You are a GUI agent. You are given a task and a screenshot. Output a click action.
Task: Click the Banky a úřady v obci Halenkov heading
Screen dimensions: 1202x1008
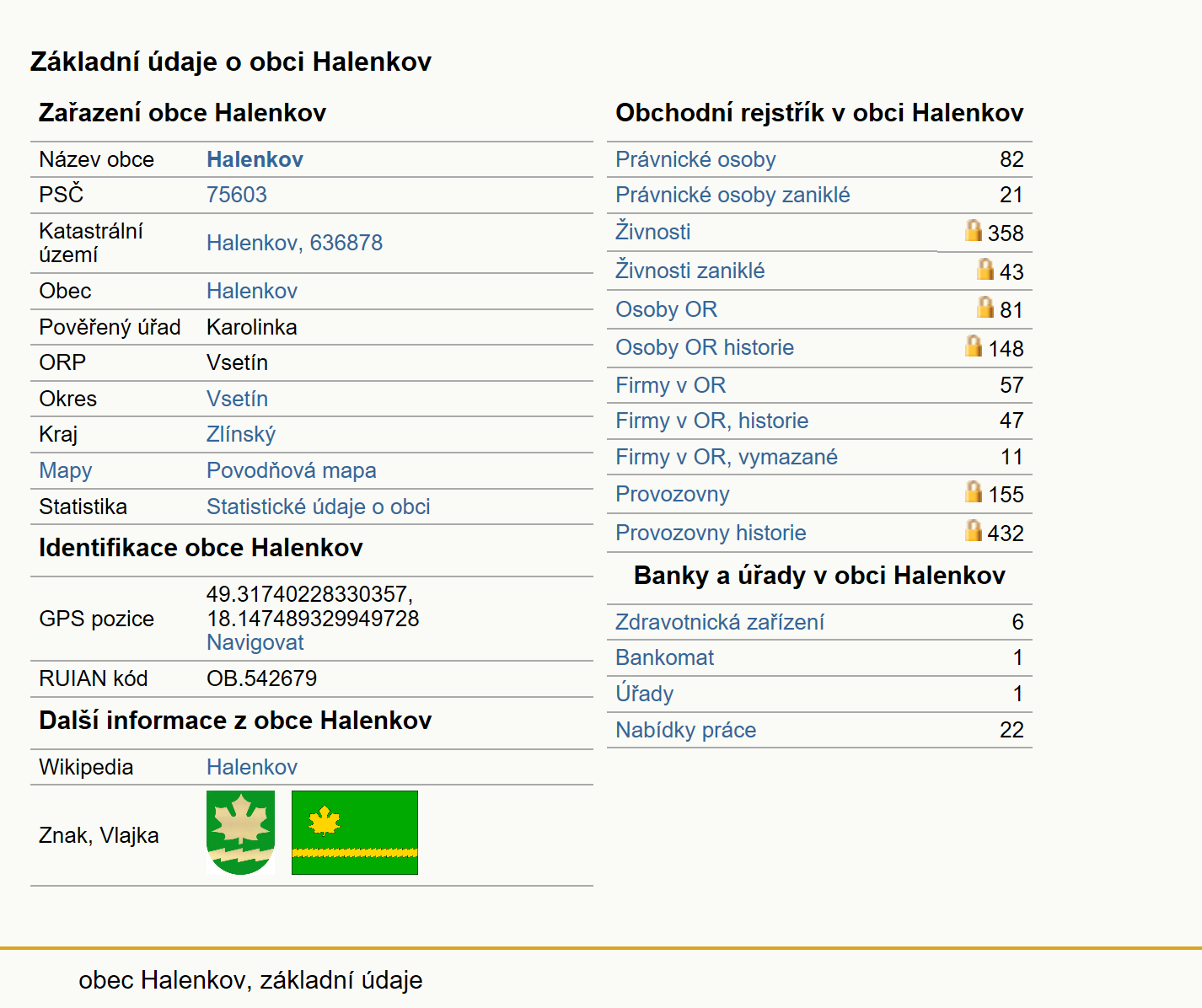(819, 576)
